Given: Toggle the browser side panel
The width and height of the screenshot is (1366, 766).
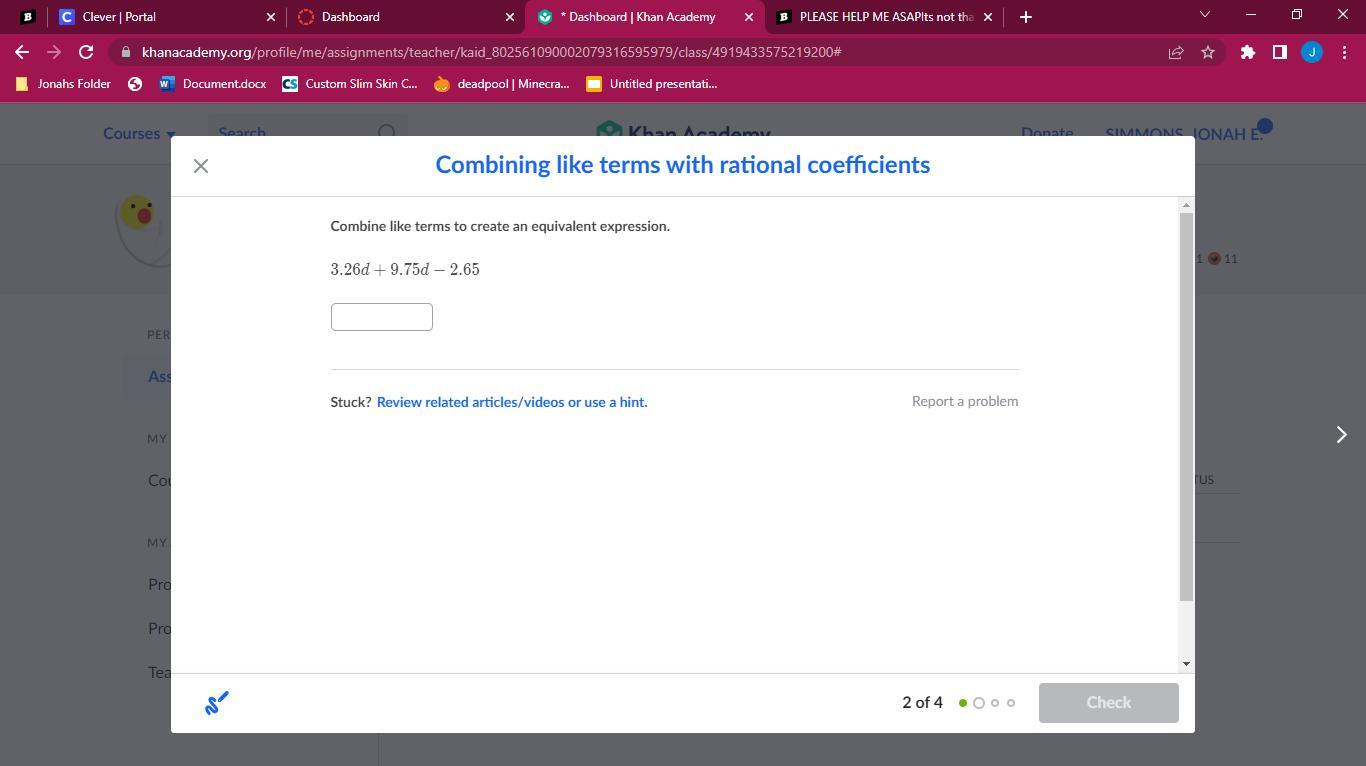Looking at the screenshot, I should (1279, 52).
